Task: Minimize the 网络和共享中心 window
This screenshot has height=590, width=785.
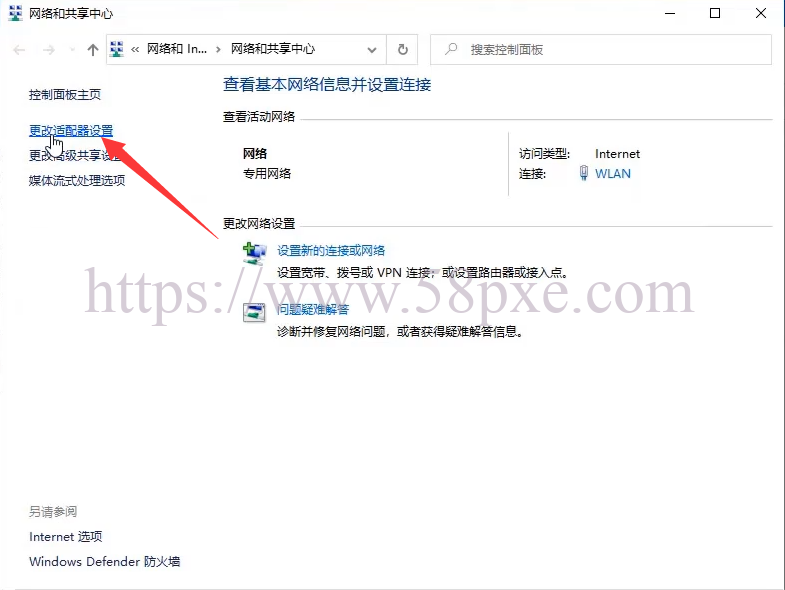Action: tap(670, 14)
